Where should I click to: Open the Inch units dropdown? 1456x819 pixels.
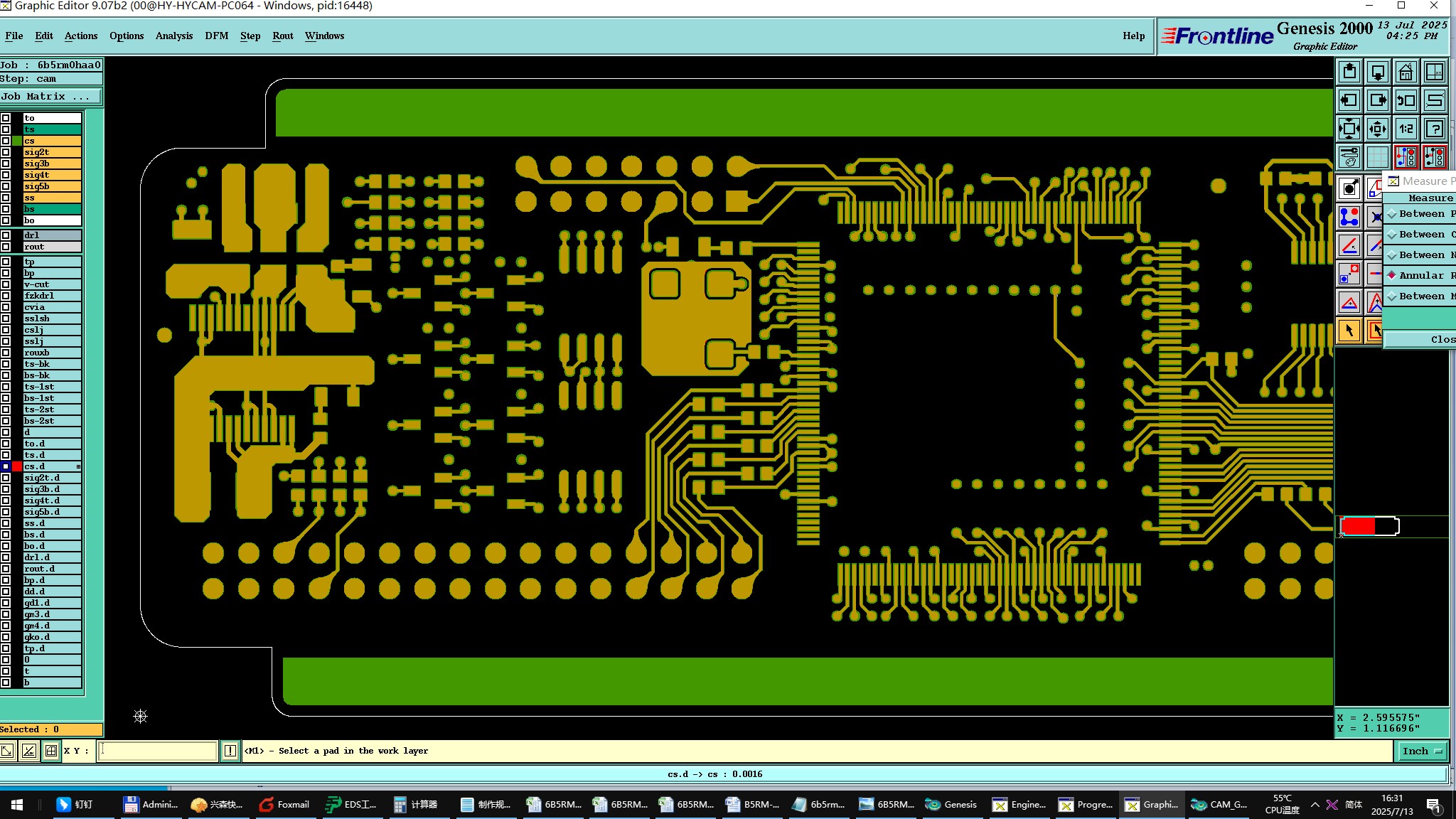1422,751
